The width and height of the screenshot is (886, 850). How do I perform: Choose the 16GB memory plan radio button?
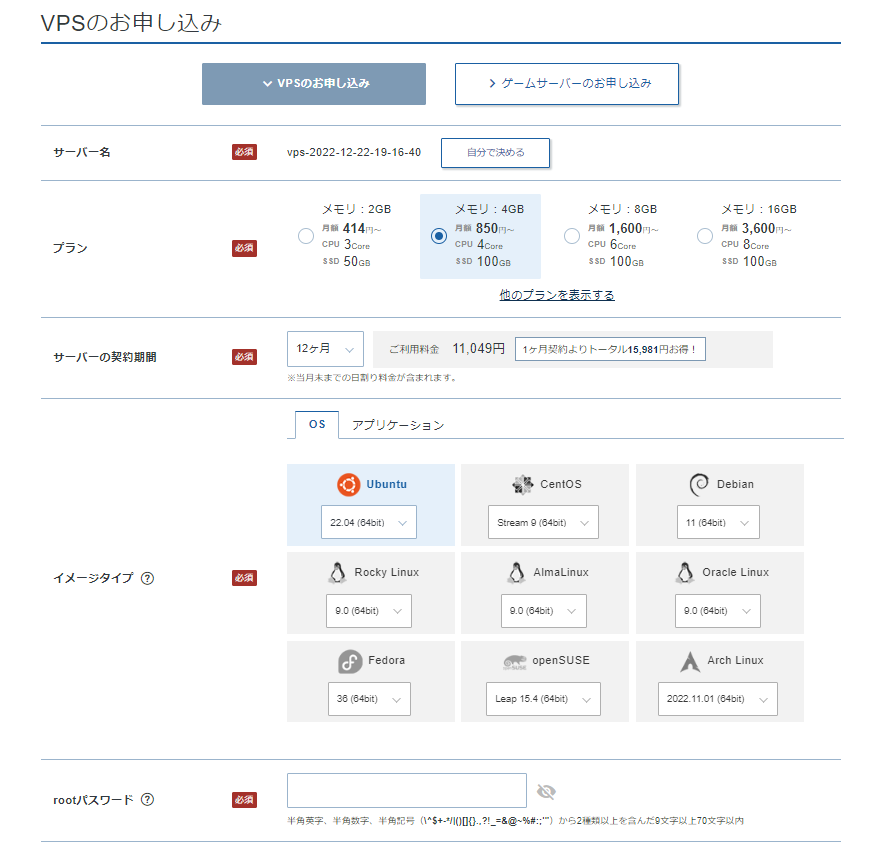coord(705,236)
